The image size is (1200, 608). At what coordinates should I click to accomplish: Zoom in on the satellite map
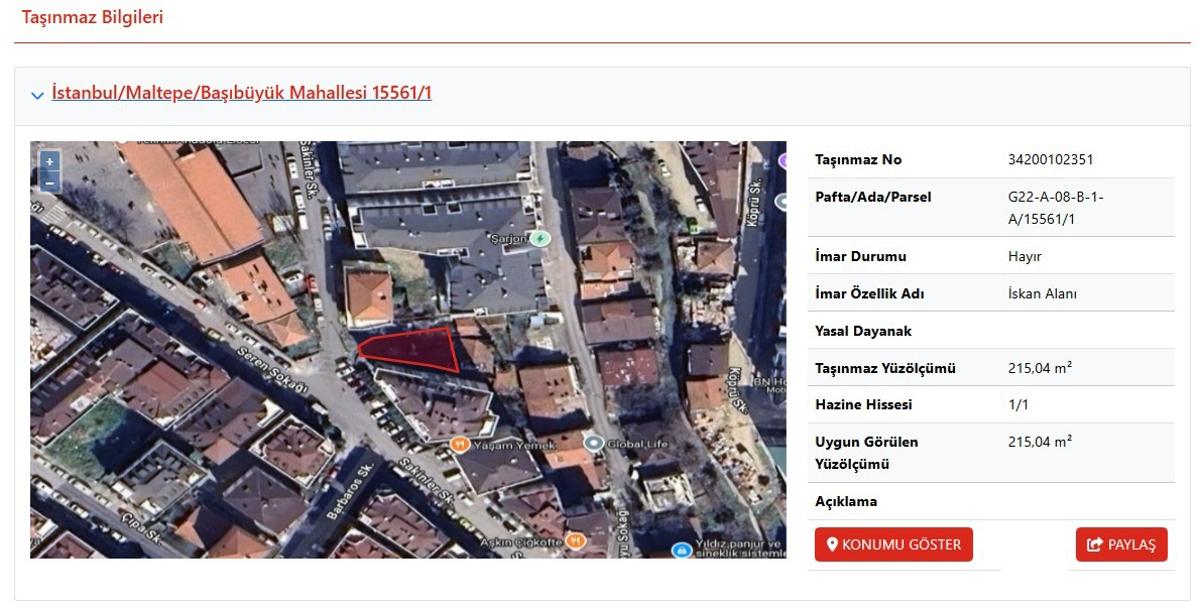(49, 162)
